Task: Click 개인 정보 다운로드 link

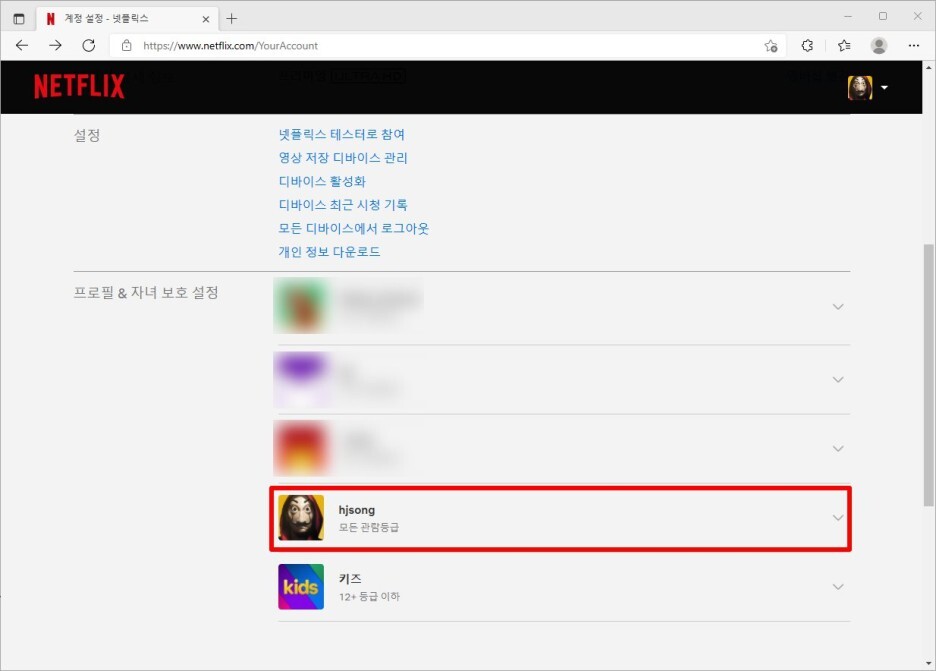Action: point(330,252)
